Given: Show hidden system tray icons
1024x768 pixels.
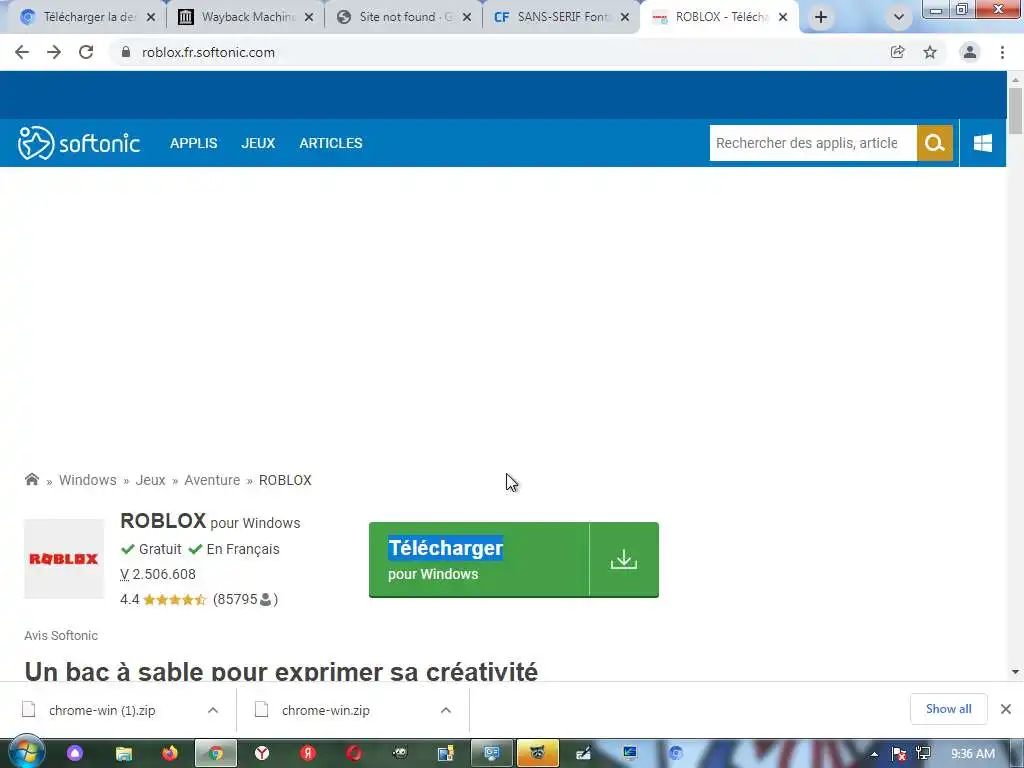Looking at the screenshot, I should coord(874,754).
